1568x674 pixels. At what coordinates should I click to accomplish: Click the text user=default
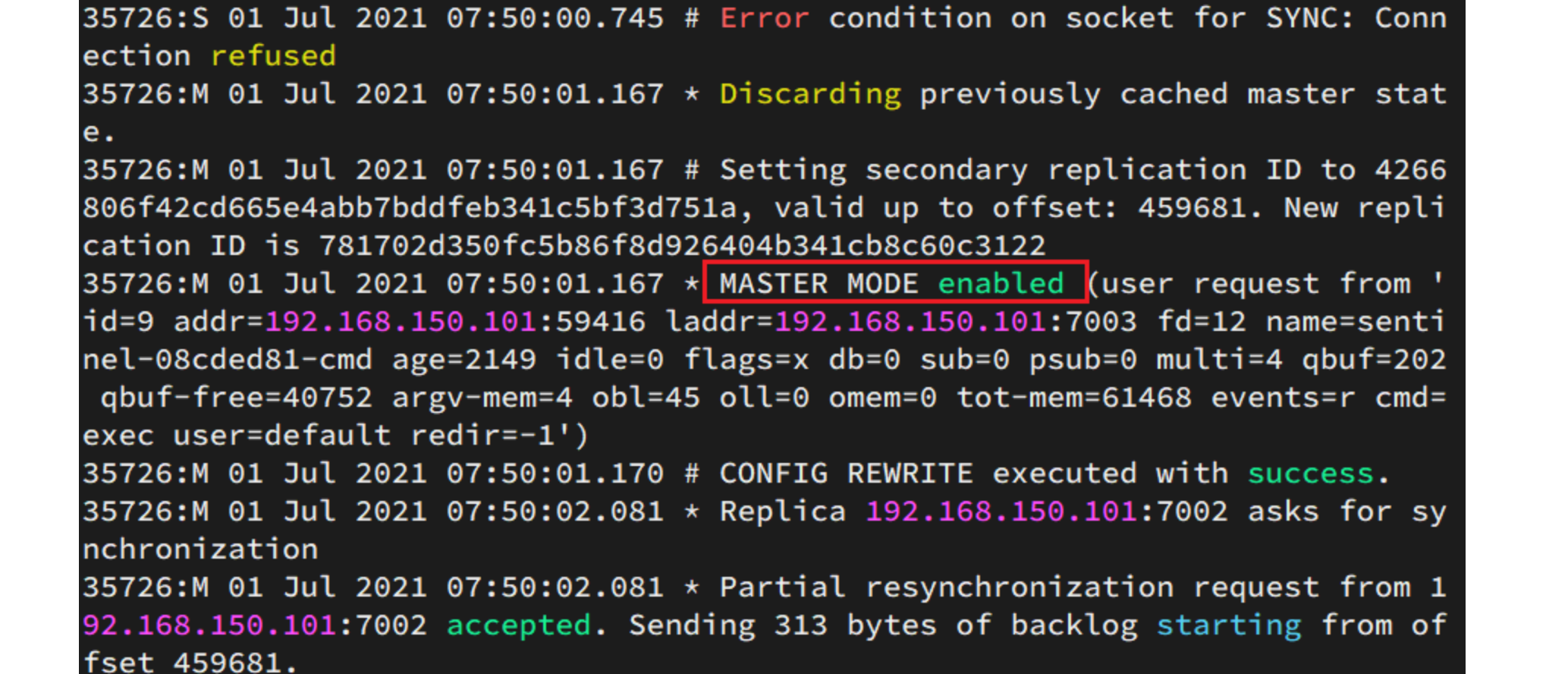[282, 436]
